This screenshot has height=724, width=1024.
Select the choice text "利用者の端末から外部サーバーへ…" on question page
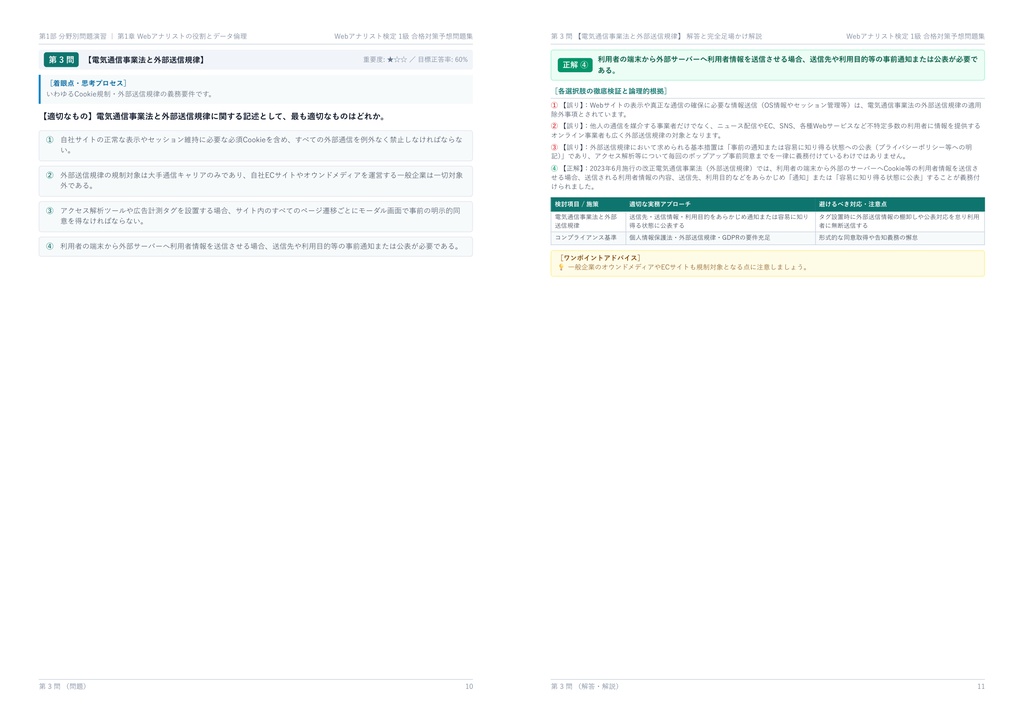pyautogui.click(x=260, y=246)
